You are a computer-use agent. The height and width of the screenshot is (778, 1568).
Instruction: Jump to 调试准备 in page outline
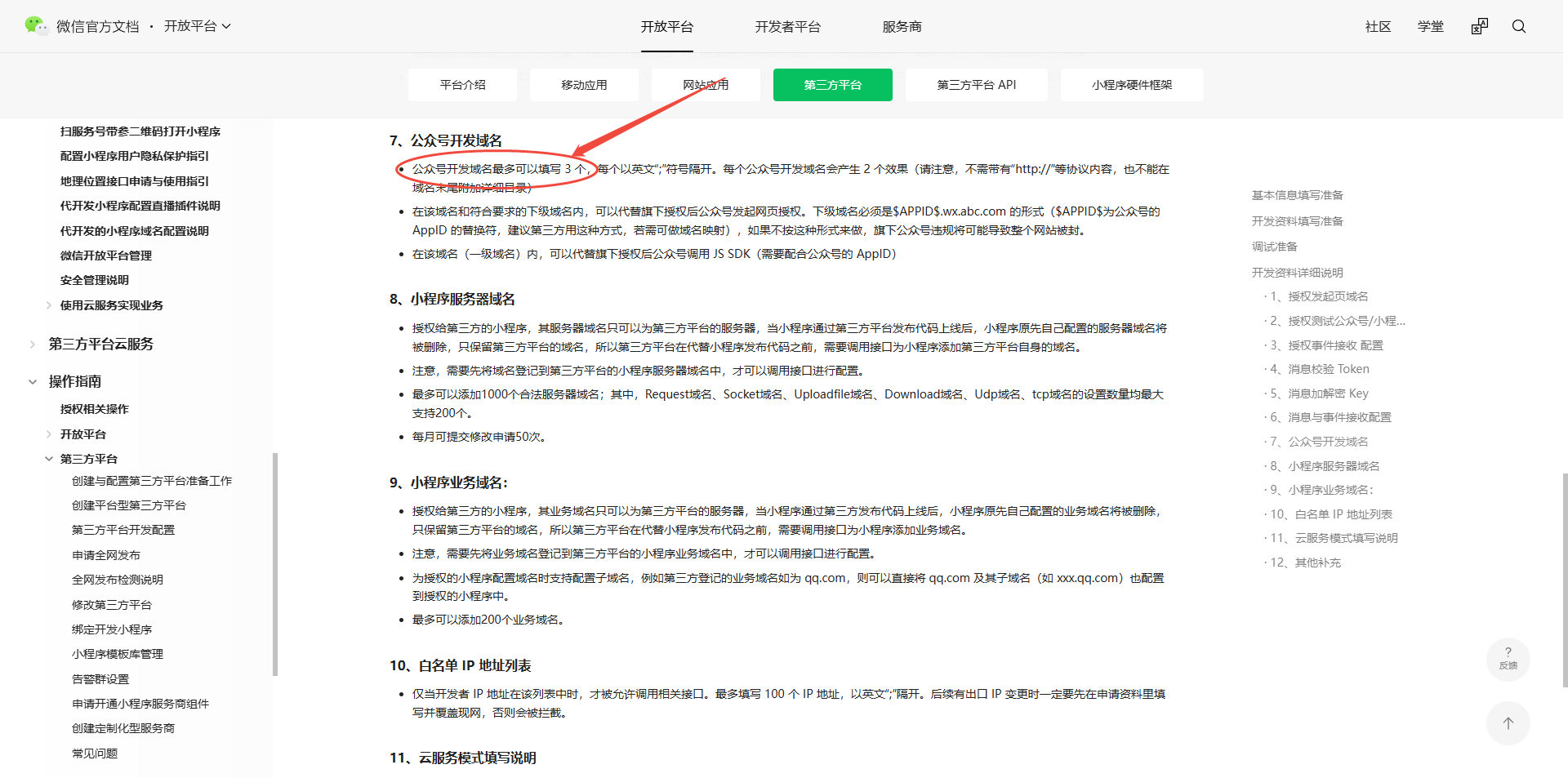(x=1275, y=247)
